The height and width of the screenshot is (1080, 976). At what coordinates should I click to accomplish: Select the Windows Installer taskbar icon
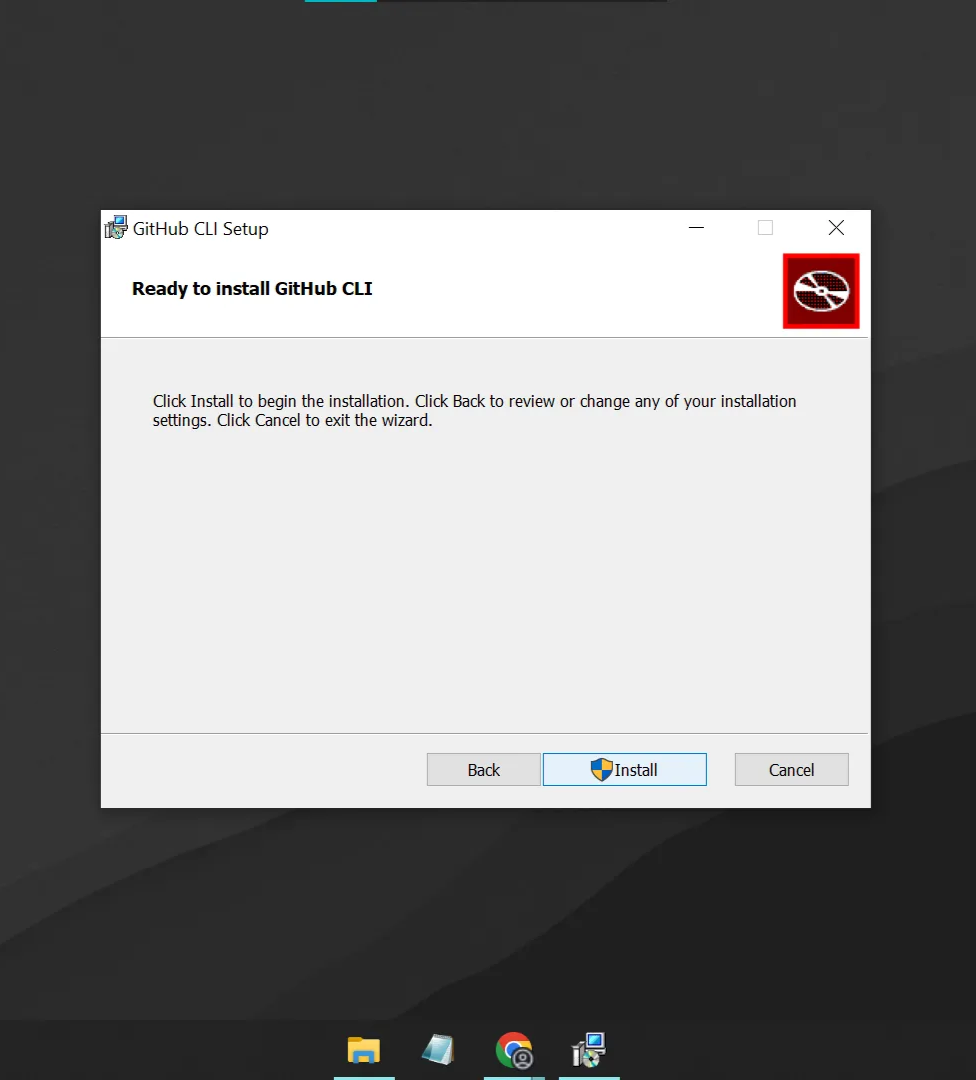(x=589, y=1050)
